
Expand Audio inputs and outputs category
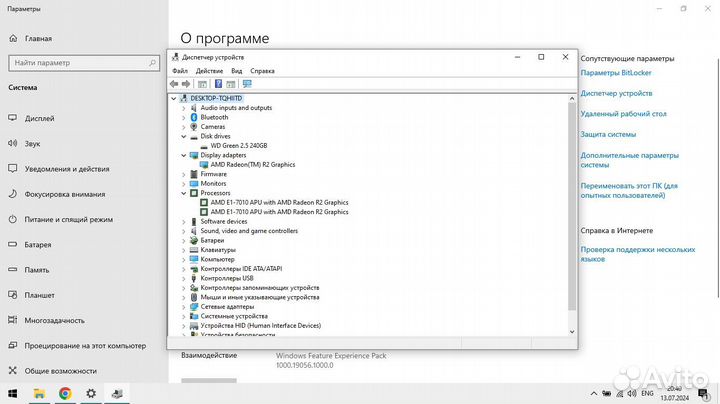184,108
